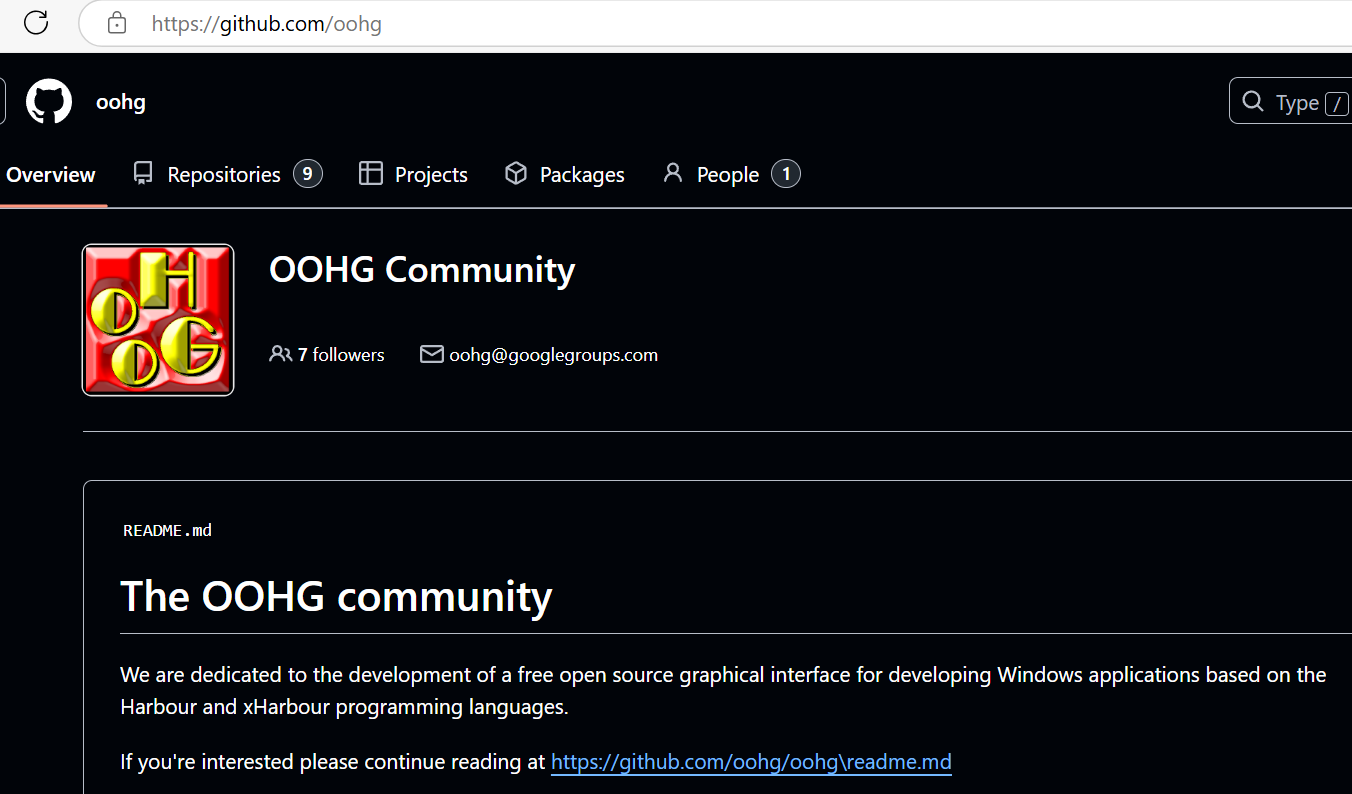
Task: Click the slash shortcut key badge
Action: point(1336,104)
